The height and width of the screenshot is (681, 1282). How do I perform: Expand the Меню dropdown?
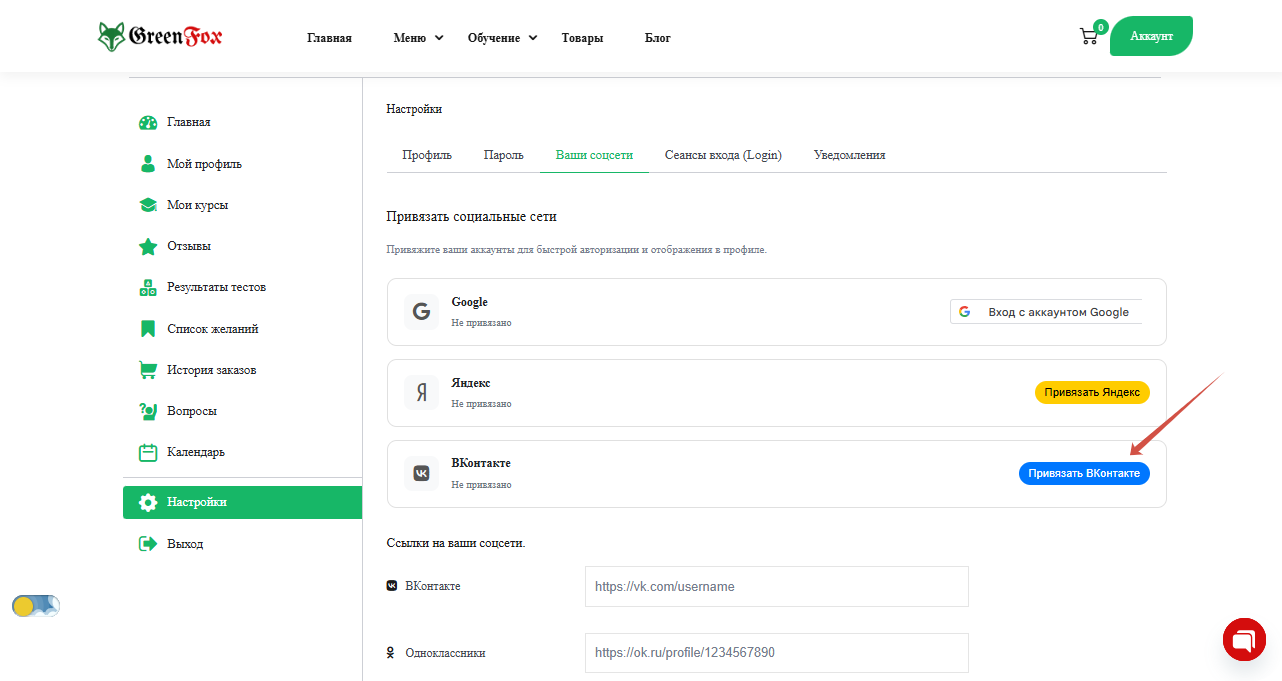pyautogui.click(x=418, y=38)
